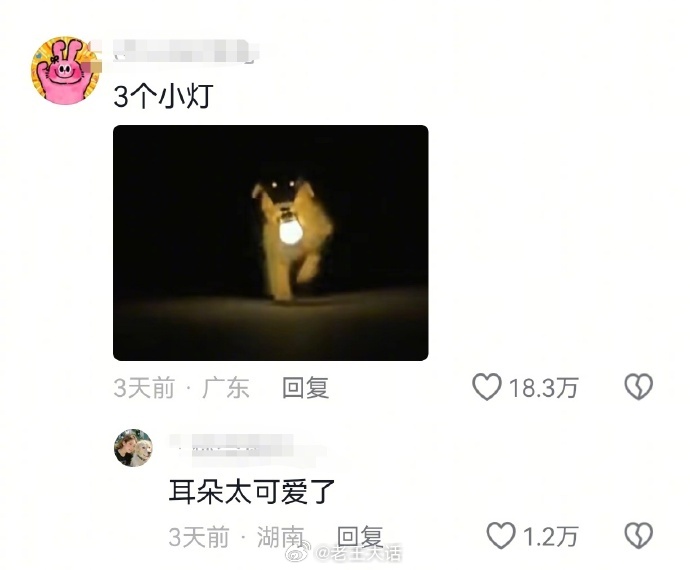Dislike the 3个小灯 comment with broken heart
Image resolution: width=690 pixels, height=570 pixels.
pyautogui.click(x=639, y=387)
